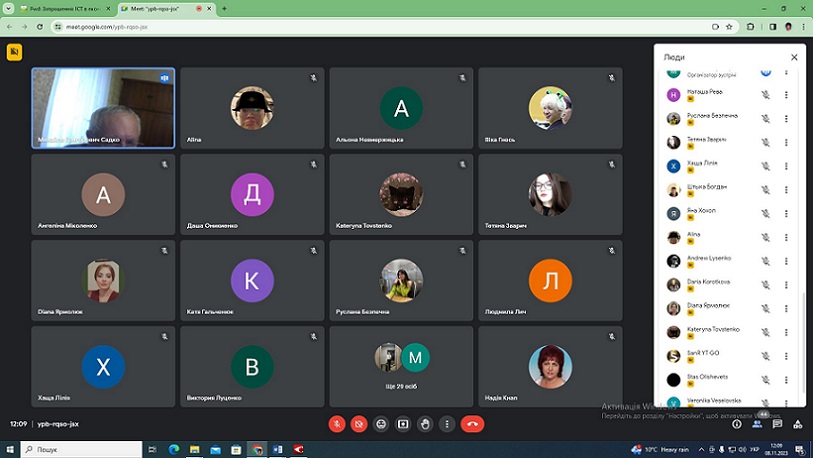Click the people list scrollbar

point(803,342)
